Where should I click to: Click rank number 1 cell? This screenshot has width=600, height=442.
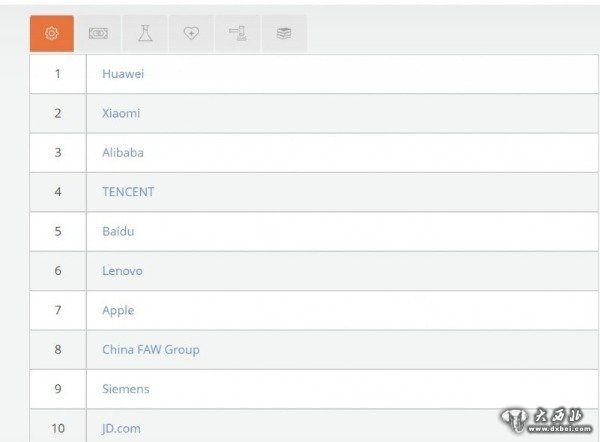[58, 74]
